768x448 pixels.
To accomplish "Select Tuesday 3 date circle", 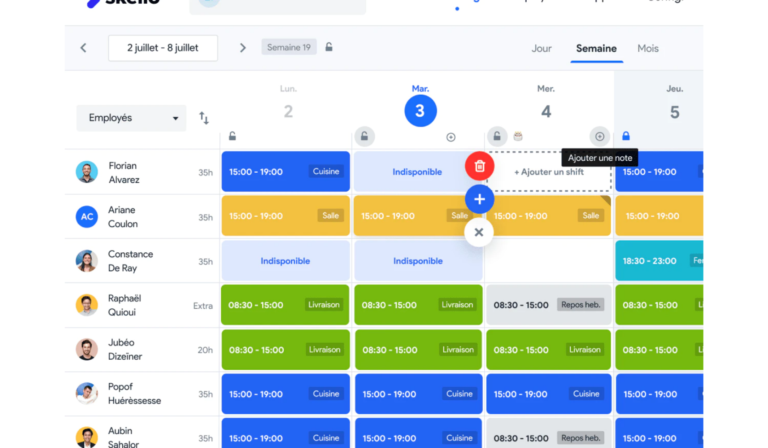I will (420, 111).
